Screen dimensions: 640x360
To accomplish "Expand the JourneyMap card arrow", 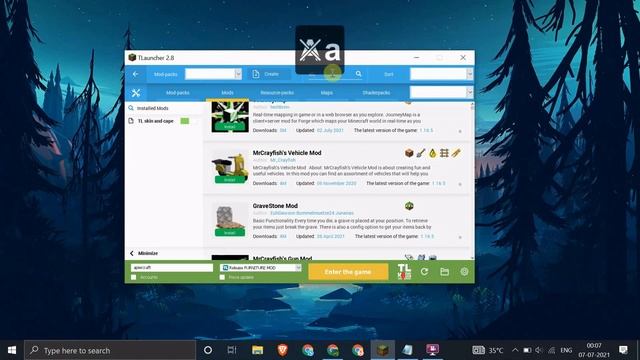I will coord(460,131).
